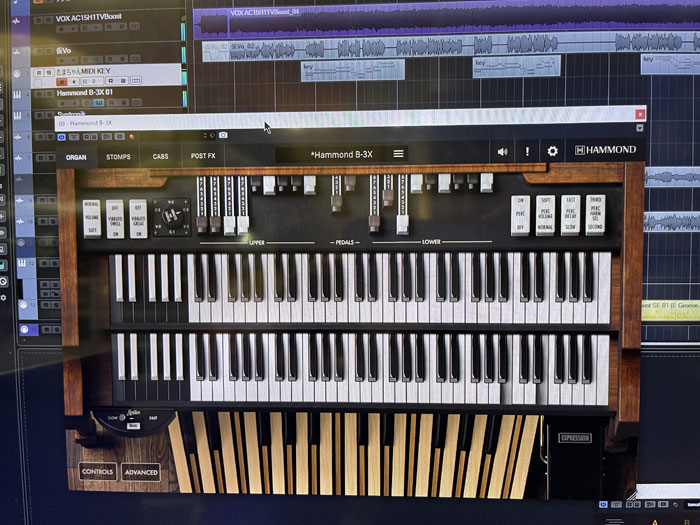Image resolution: width=700 pixels, height=525 pixels.
Task: Click the first pedal drawbar
Action: point(336,203)
